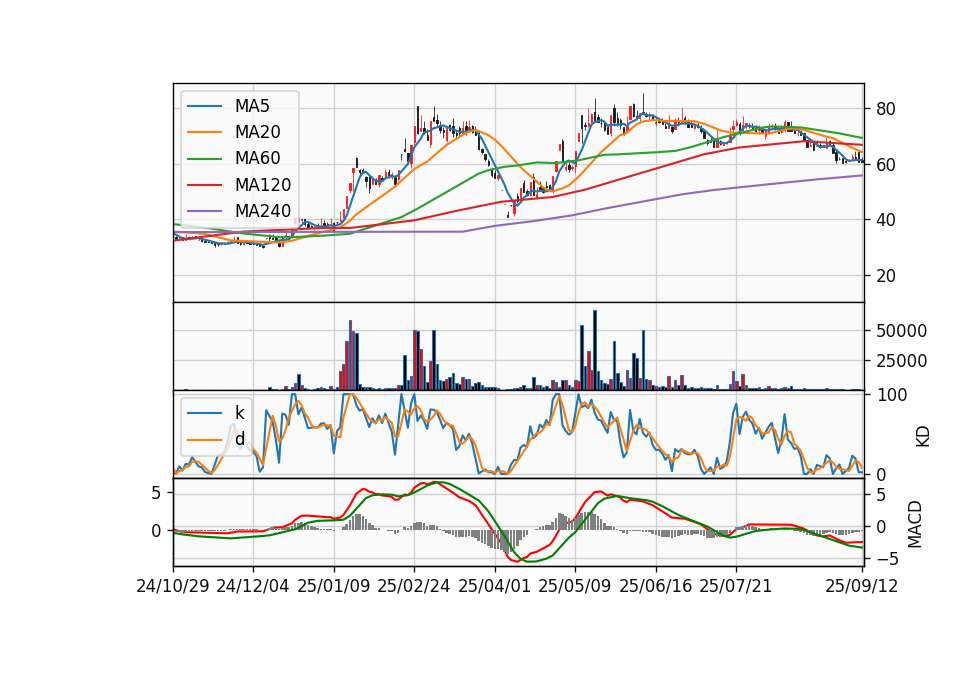Click the 24/12/04 date tick label

click(x=253, y=586)
